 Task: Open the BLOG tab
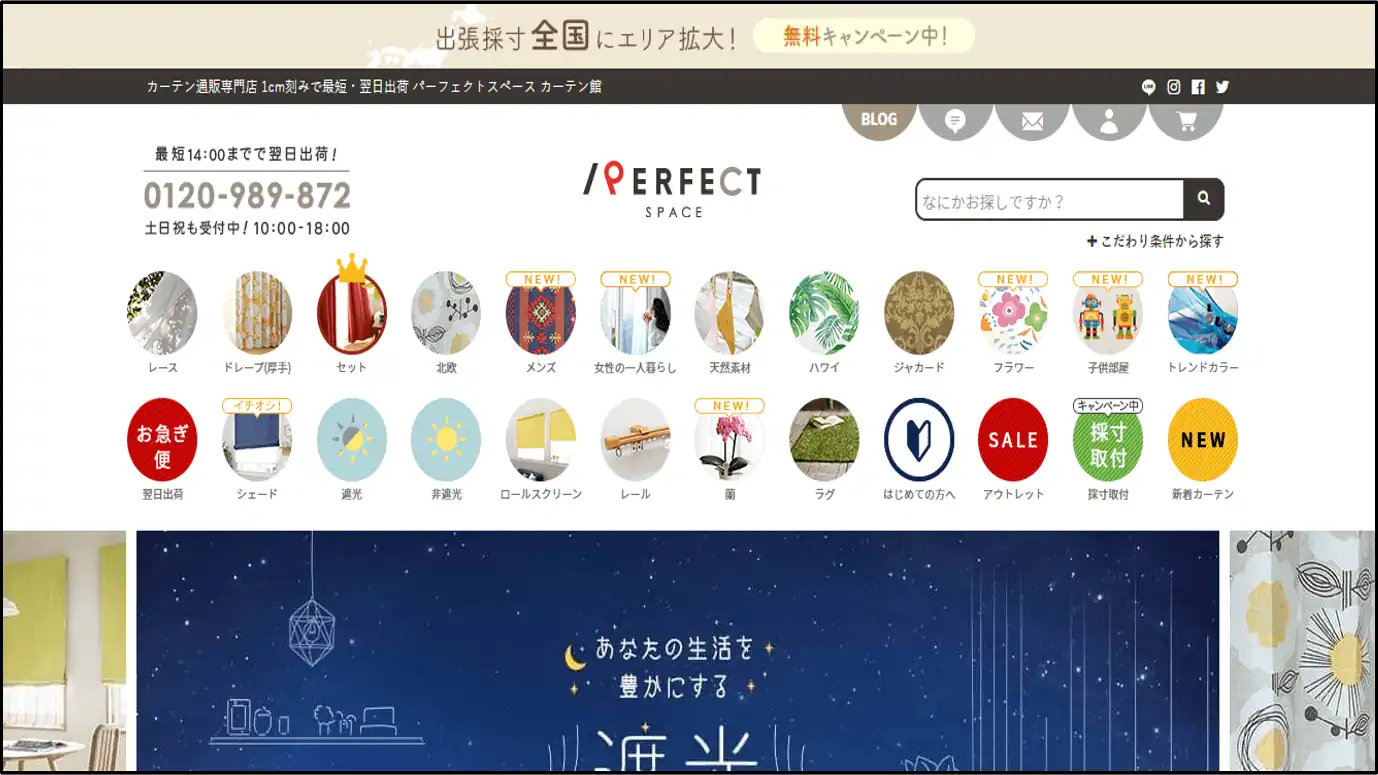tap(878, 120)
